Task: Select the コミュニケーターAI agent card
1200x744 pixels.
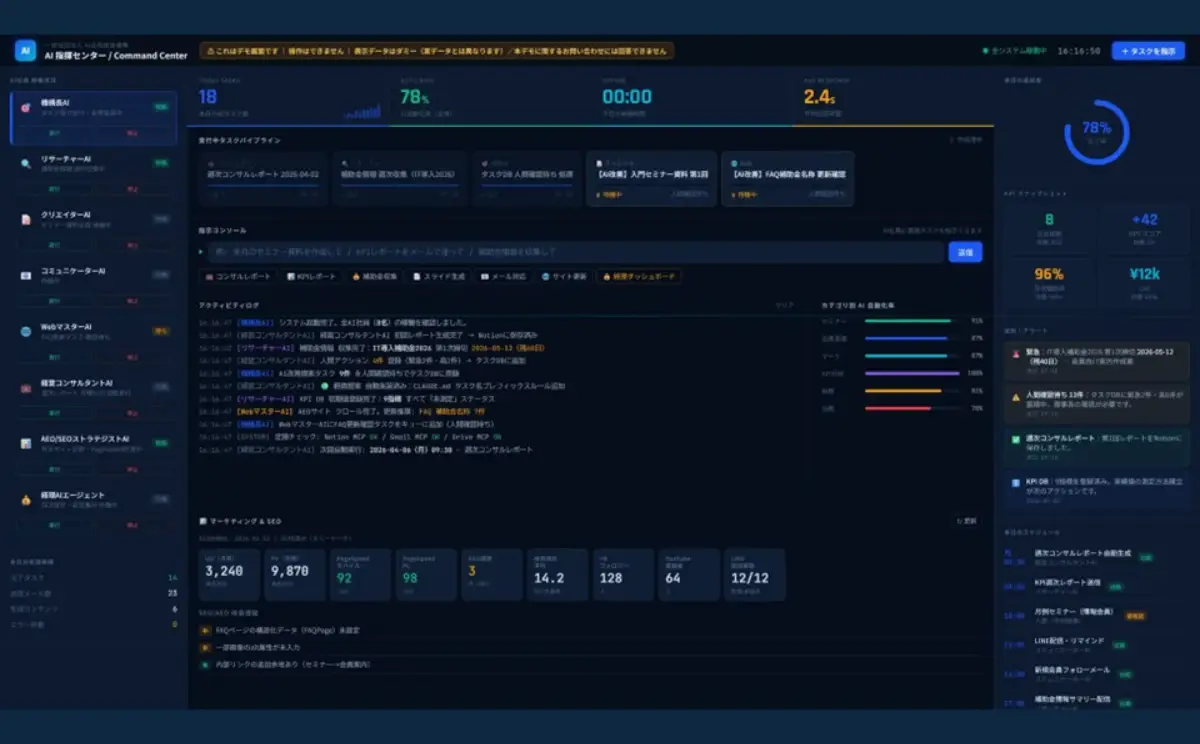Action: (94, 286)
